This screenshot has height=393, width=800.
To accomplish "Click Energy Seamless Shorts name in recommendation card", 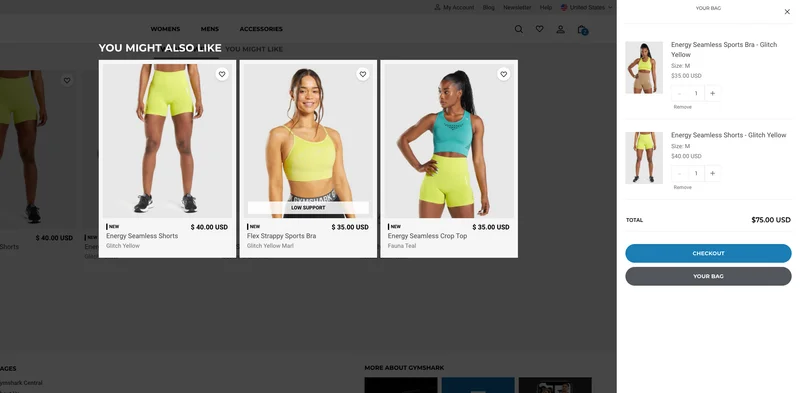I will click(142, 236).
